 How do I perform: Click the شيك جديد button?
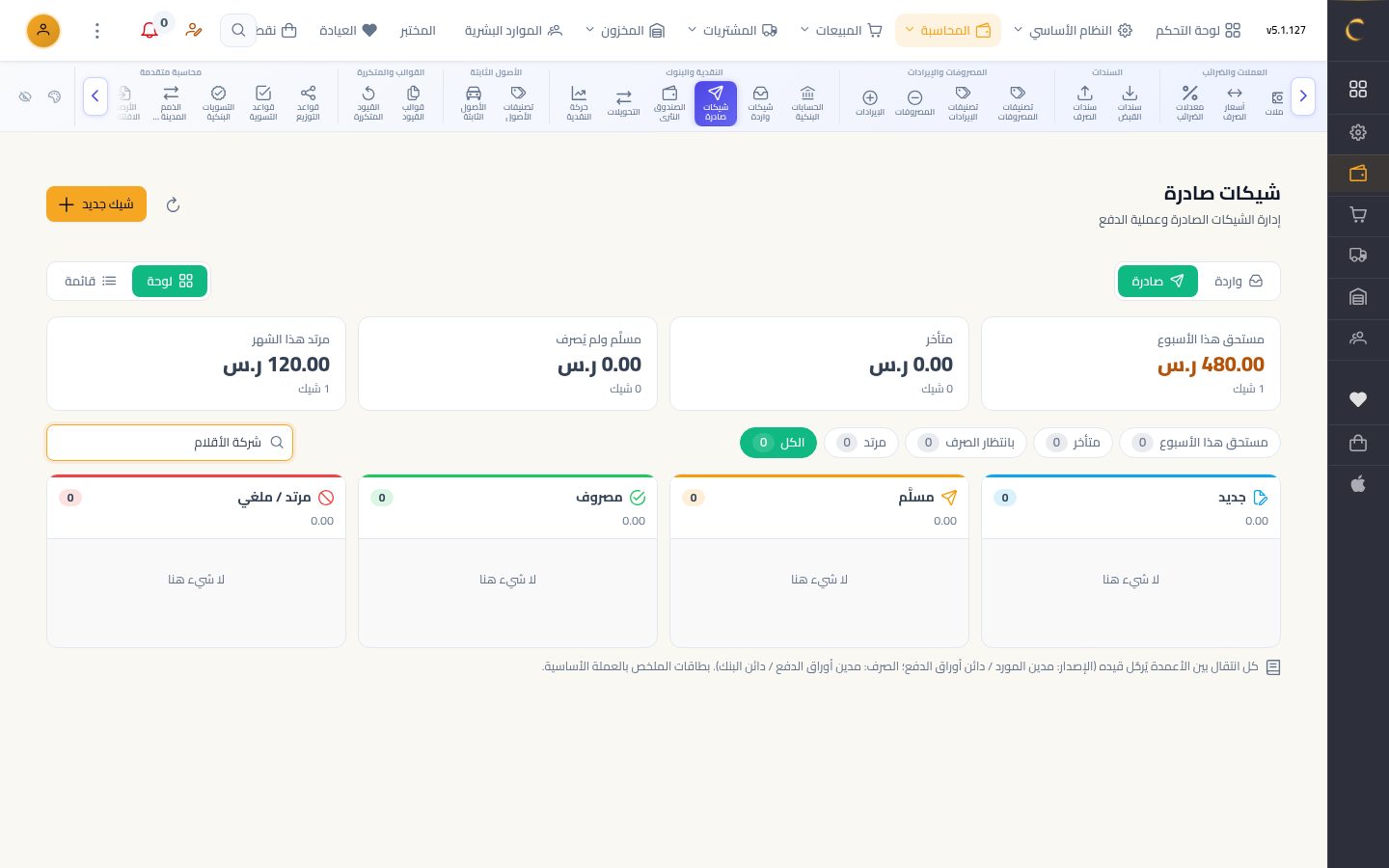(96, 204)
